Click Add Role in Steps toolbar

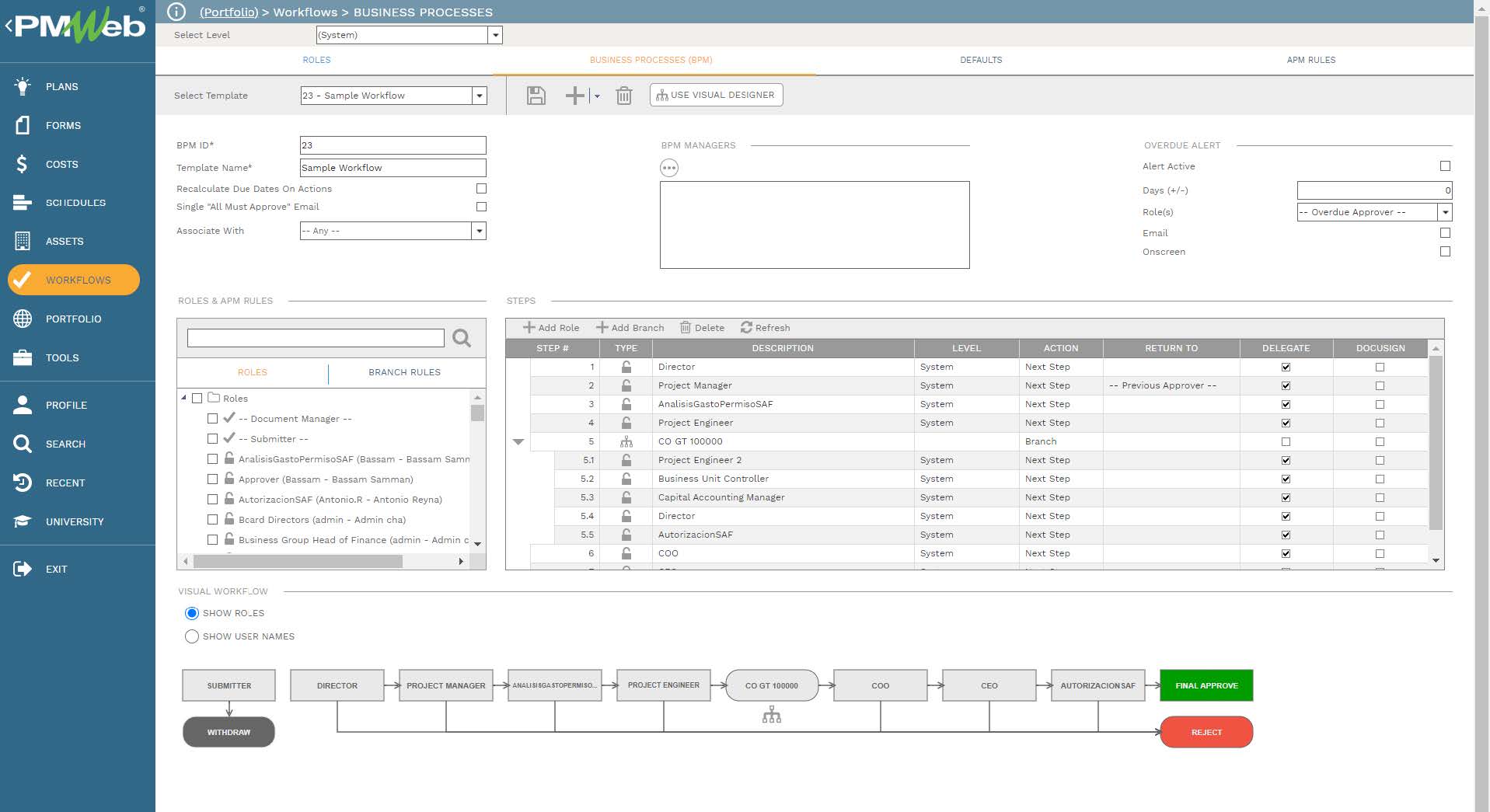551,328
